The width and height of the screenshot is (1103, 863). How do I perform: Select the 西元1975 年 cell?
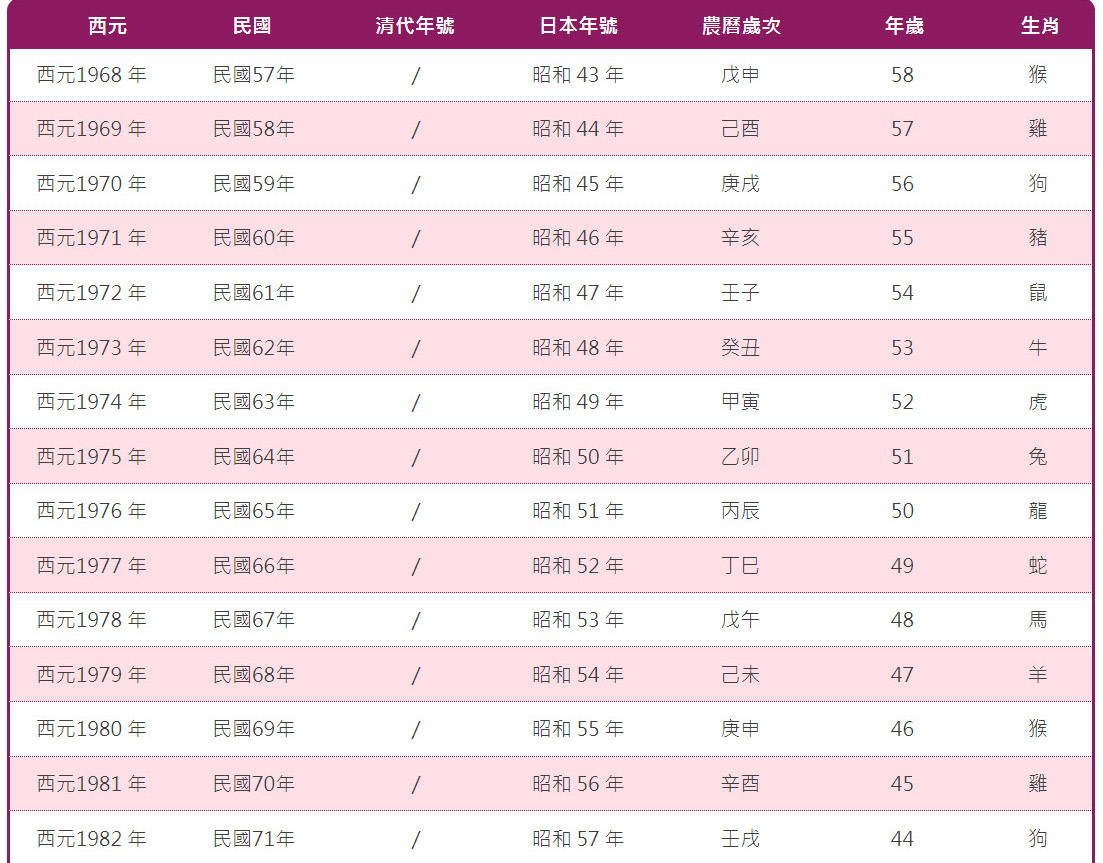(91, 456)
